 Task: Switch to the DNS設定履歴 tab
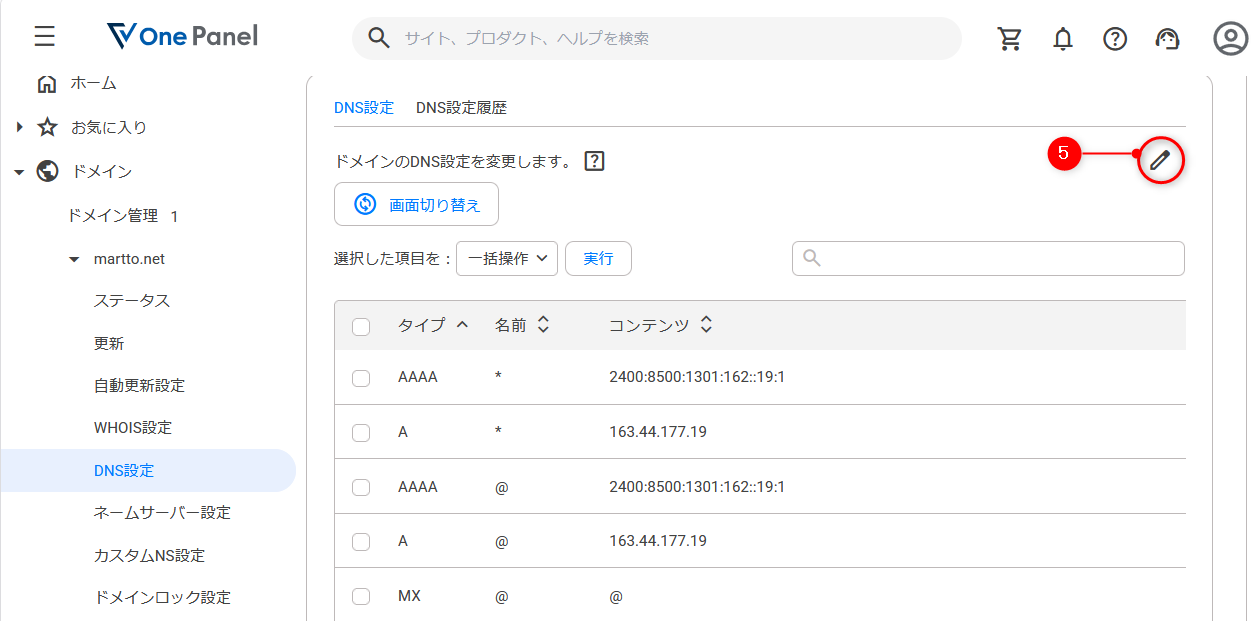461,108
